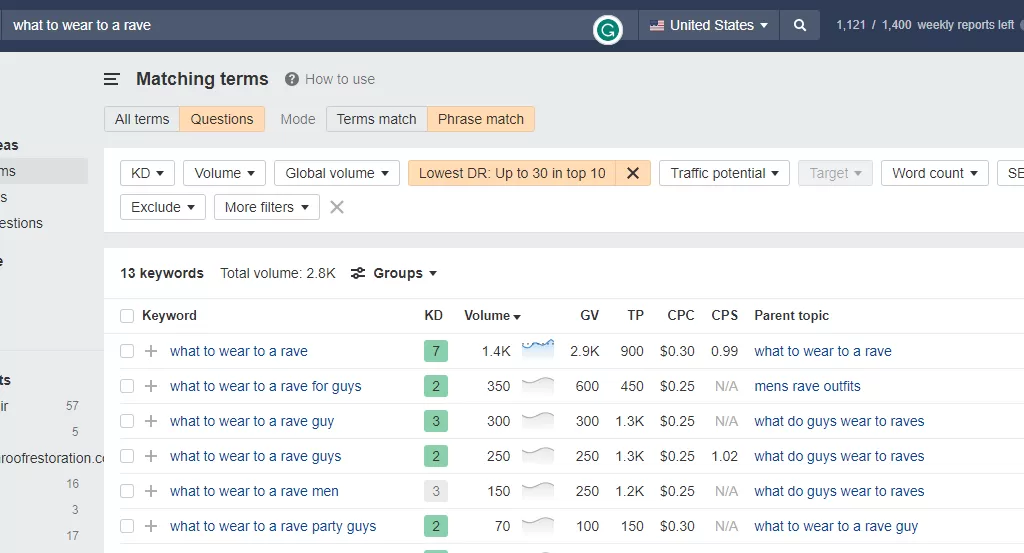Viewport: 1024px width, 553px height.
Task: Open trend chart for 'what to wear to a rave guy'
Action: point(538,420)
